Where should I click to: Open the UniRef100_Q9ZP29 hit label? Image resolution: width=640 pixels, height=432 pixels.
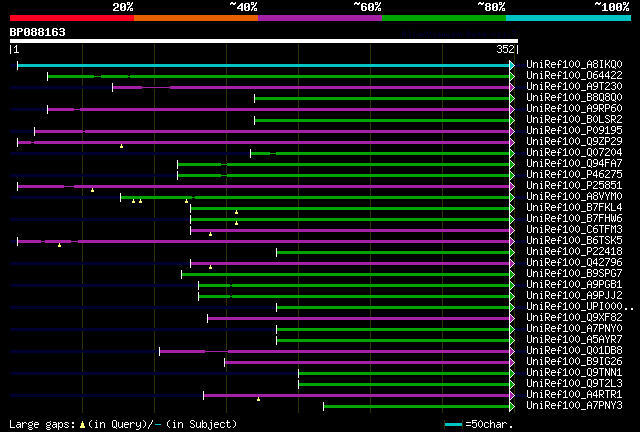tap(574, 142)
